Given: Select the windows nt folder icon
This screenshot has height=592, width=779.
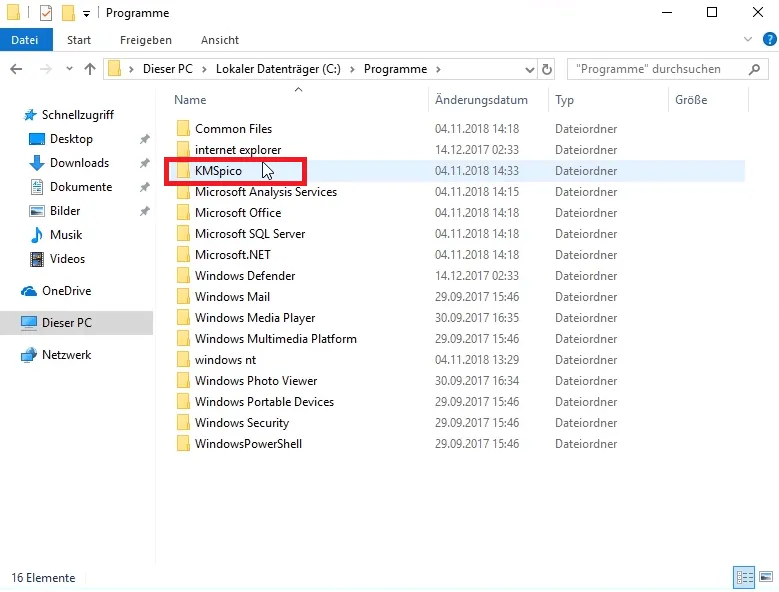Looking at the screenshot, I should 183,360.
